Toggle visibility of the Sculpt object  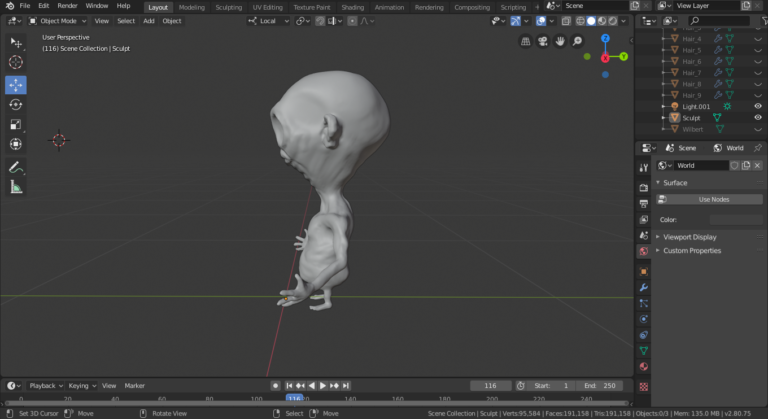[757, 118]
